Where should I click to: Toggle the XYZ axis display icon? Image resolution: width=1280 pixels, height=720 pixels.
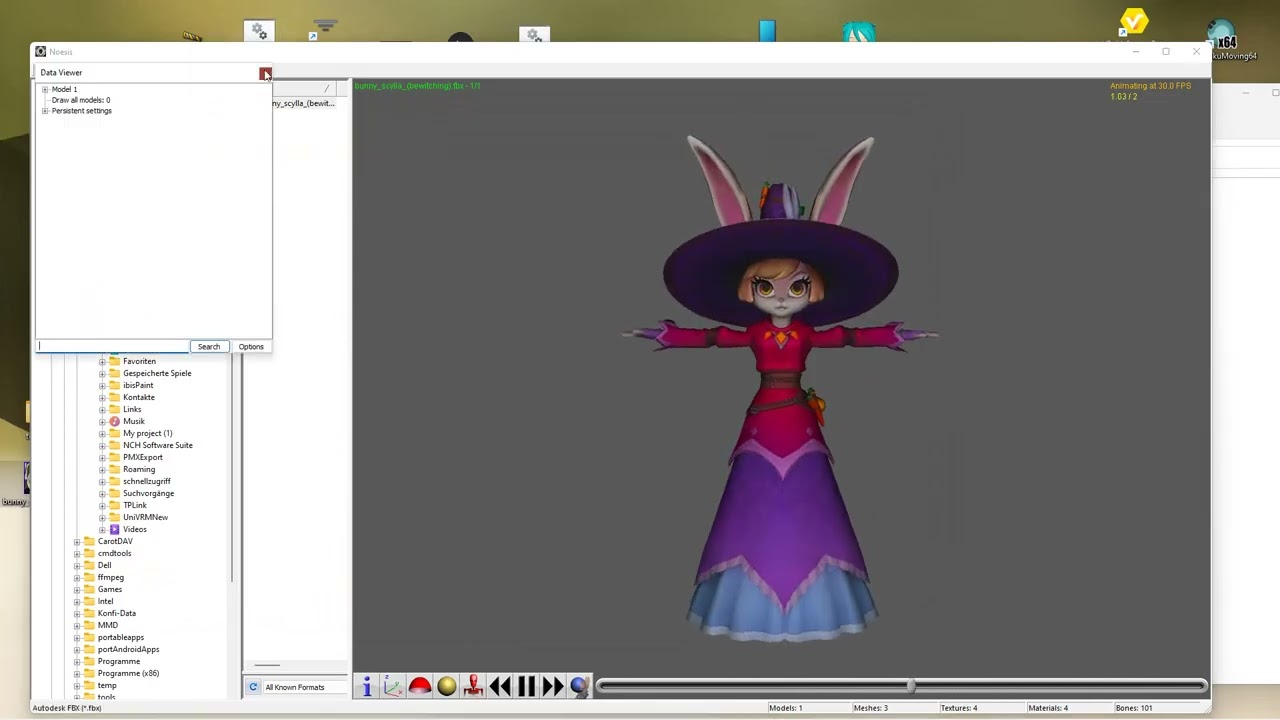click(x=393, y=686)
